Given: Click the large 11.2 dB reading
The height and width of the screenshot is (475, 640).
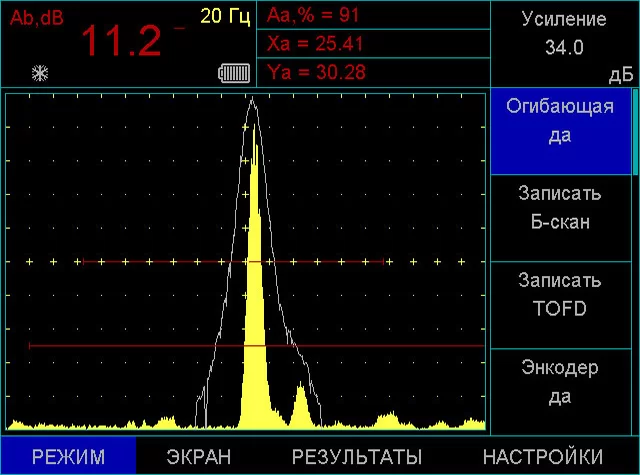Looking at the screenshot, I should point(120,42).
